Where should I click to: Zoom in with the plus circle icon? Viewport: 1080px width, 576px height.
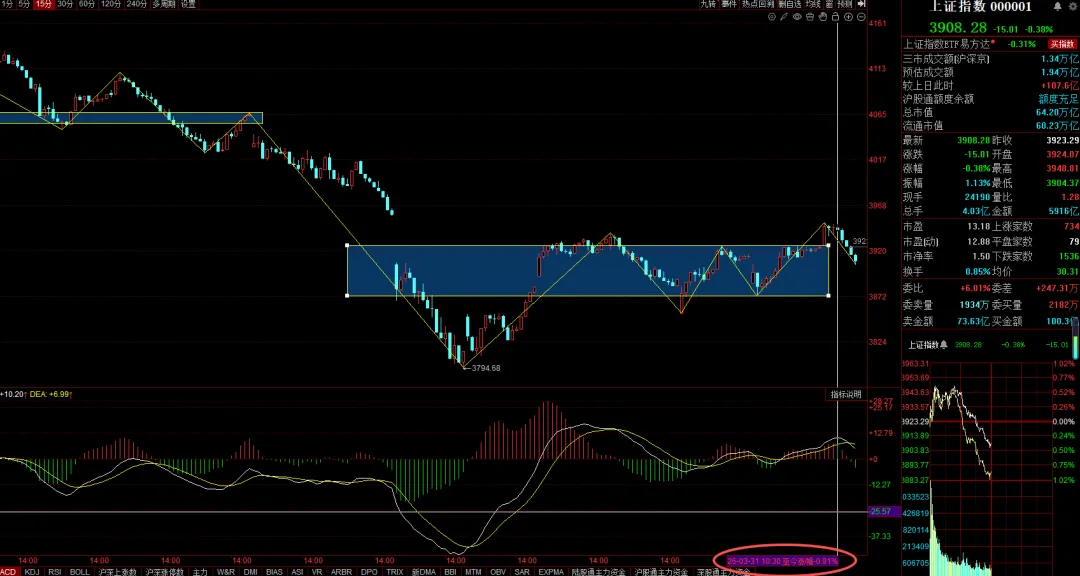(849, 17)
